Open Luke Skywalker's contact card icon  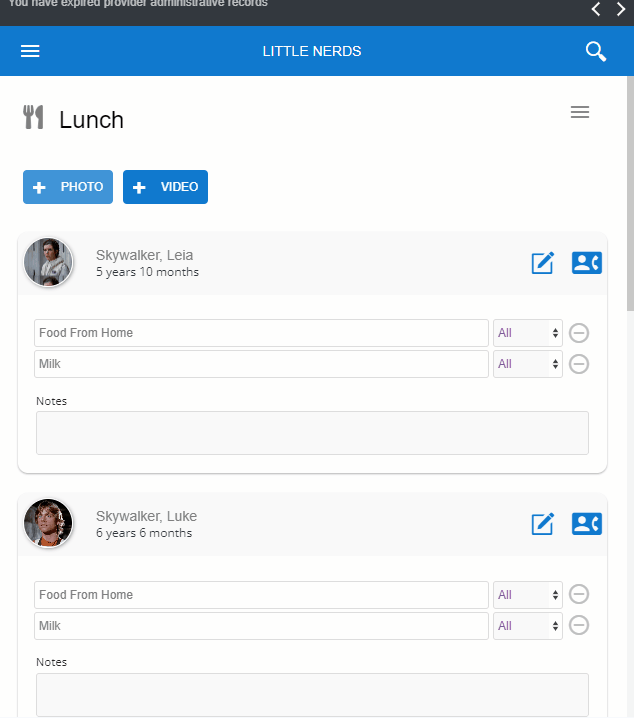(x=586, y=524)
